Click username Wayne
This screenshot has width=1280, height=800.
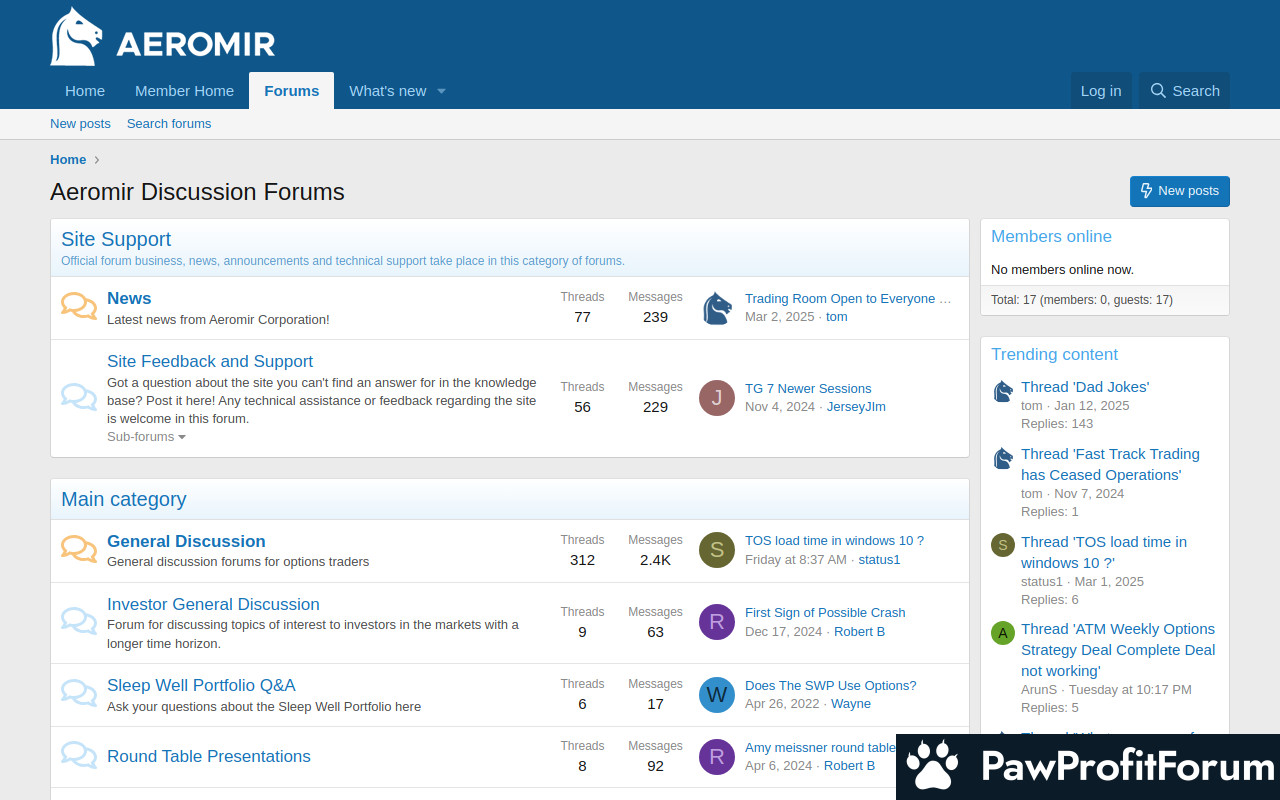click(x=851, y=703)
